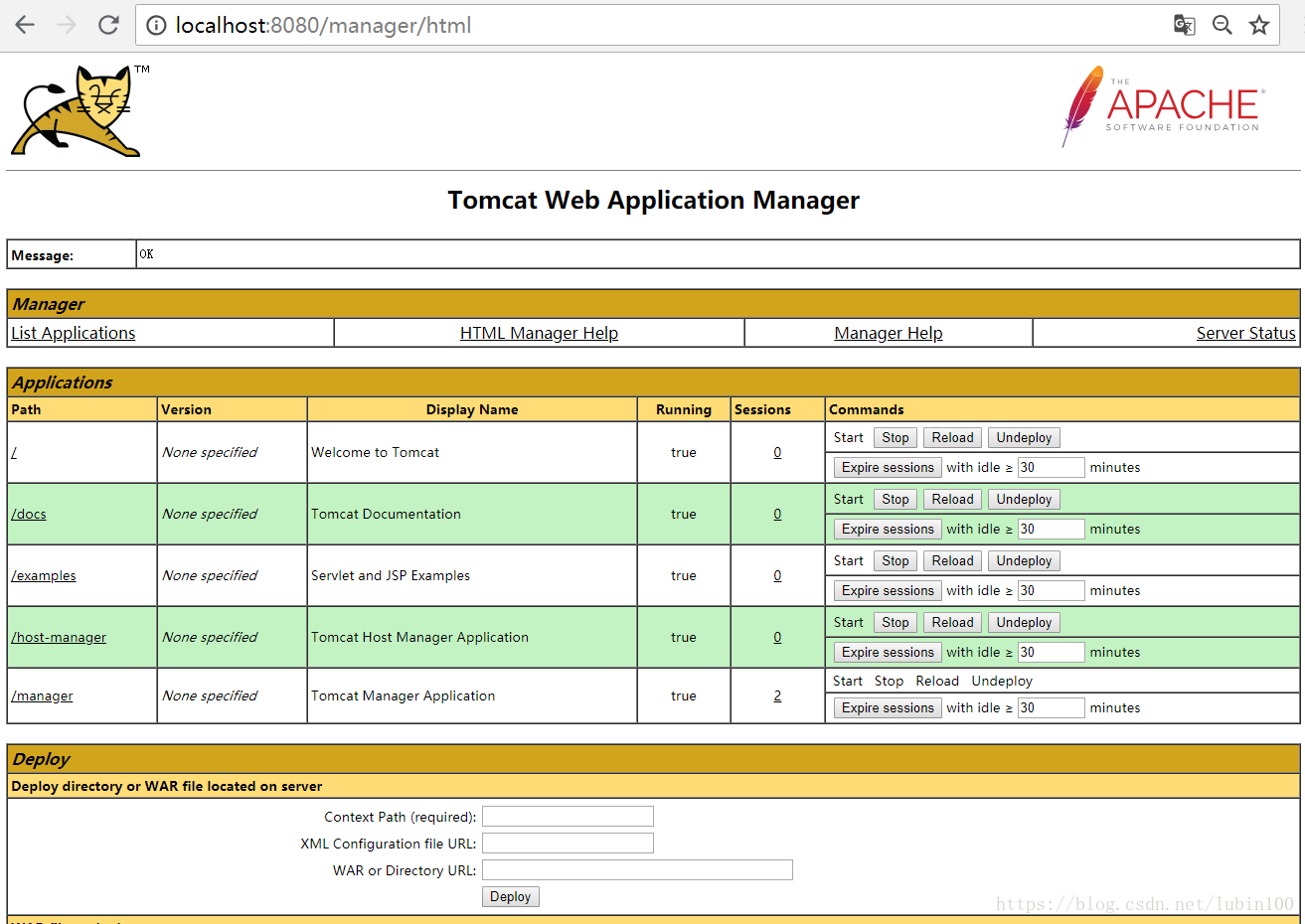The image size is (1305, 924).
Task: Open the /host-manager application link
Action: [59, 637]
